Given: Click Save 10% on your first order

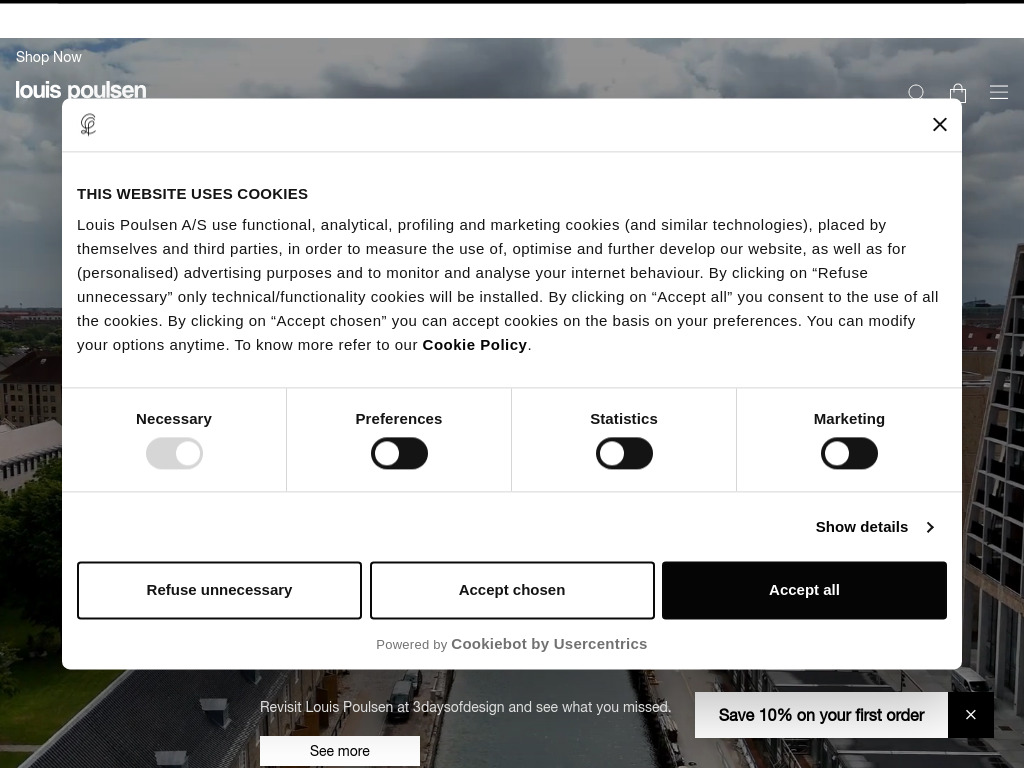Looking at the screenshot, I should (822, 715).
